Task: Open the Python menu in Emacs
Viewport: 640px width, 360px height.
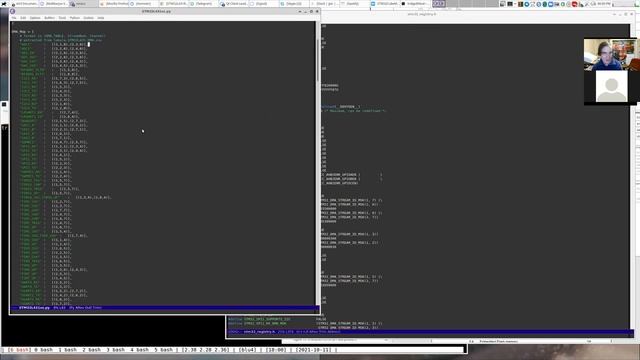Action: (75, 18)
